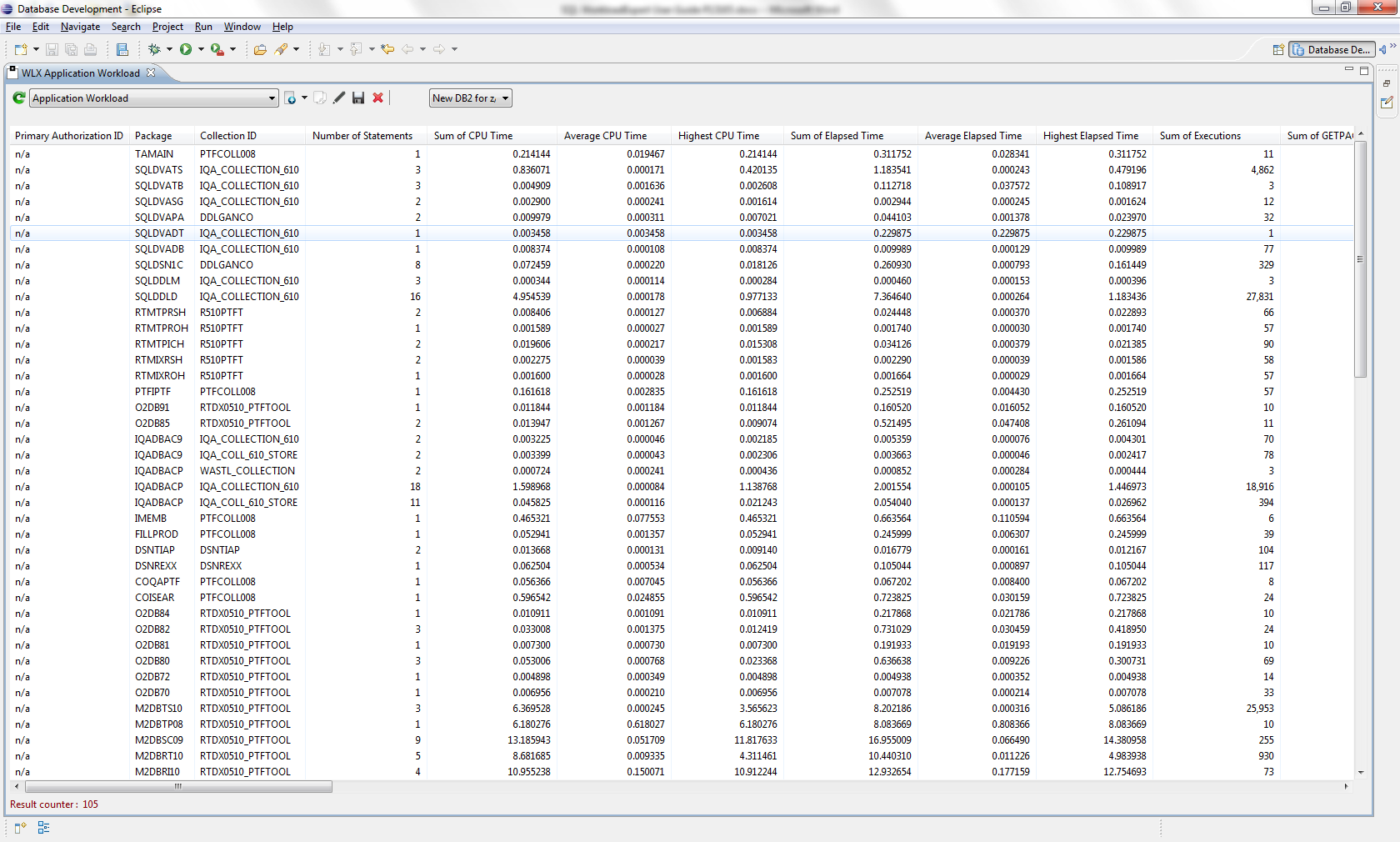The height and width of the screenshot is (842, 1400).
Task: Expand the New DB2 for z/OS dropdown
Action: point(470,98)
